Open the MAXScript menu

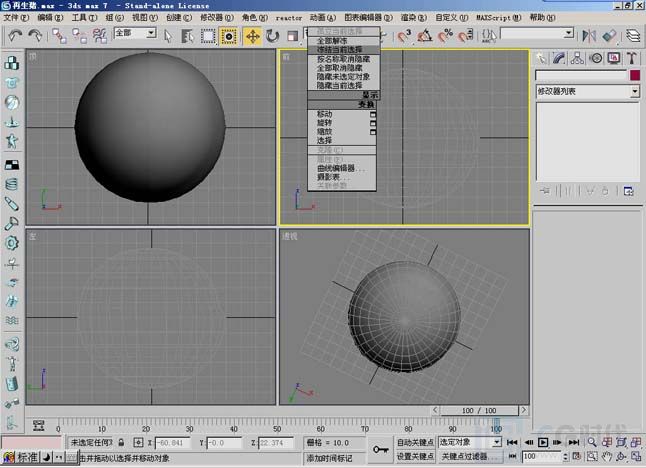click(x=499, y=17)
